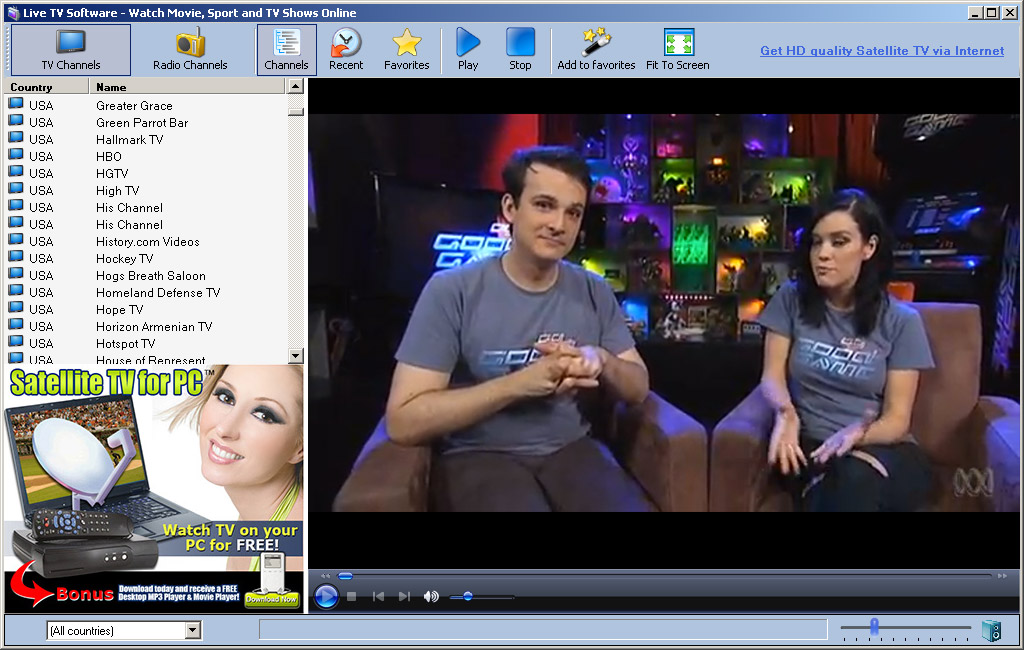
Task: Select the Hogs Breath Saloon channel
Action: (150, 276)
